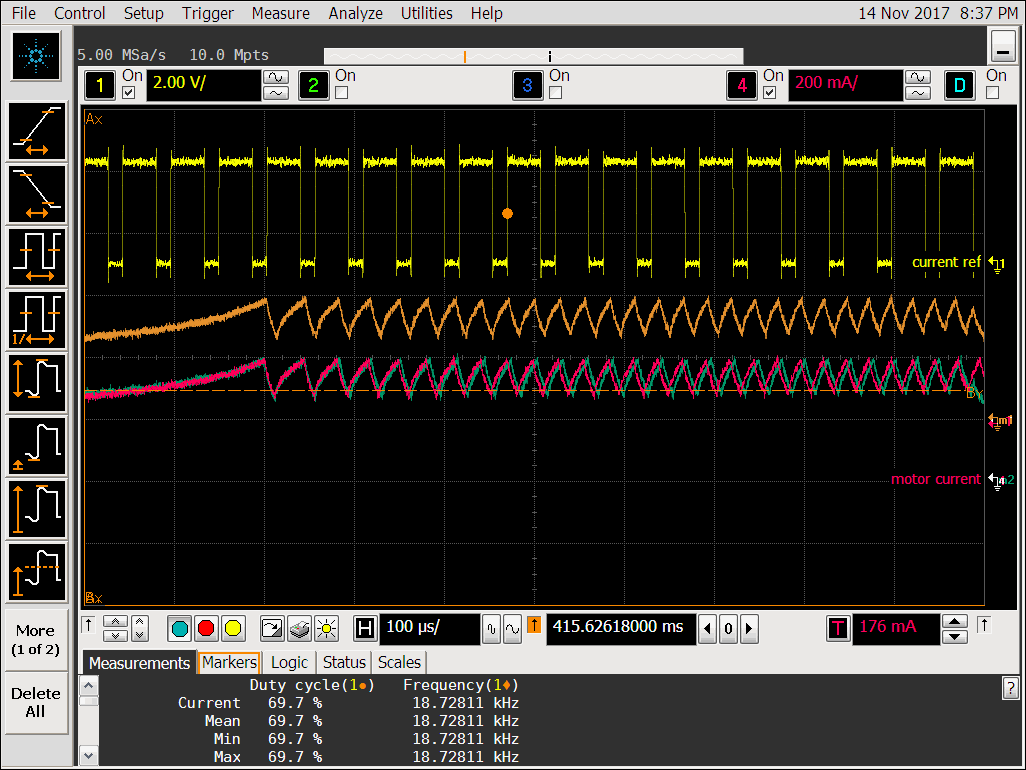Increase trigger level with up arrow
Image resolution: width=1026 pixels, height=770 pixels.
(x=955, y=621)
